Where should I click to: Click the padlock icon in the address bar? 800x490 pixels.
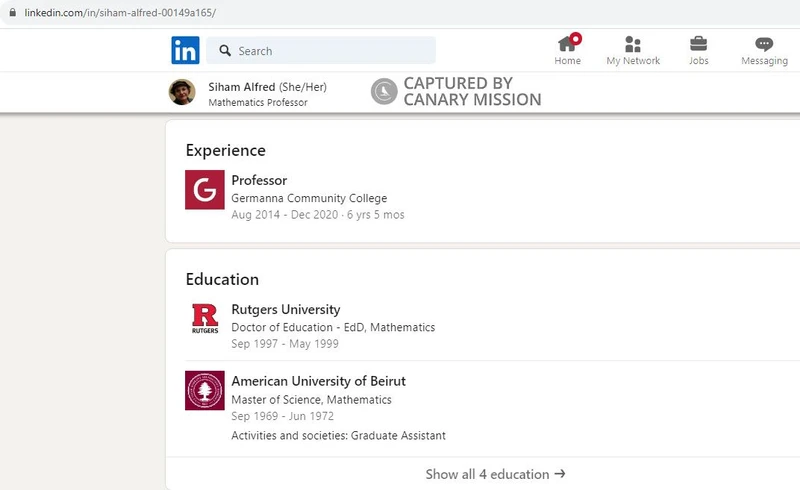tap(12, 12)
